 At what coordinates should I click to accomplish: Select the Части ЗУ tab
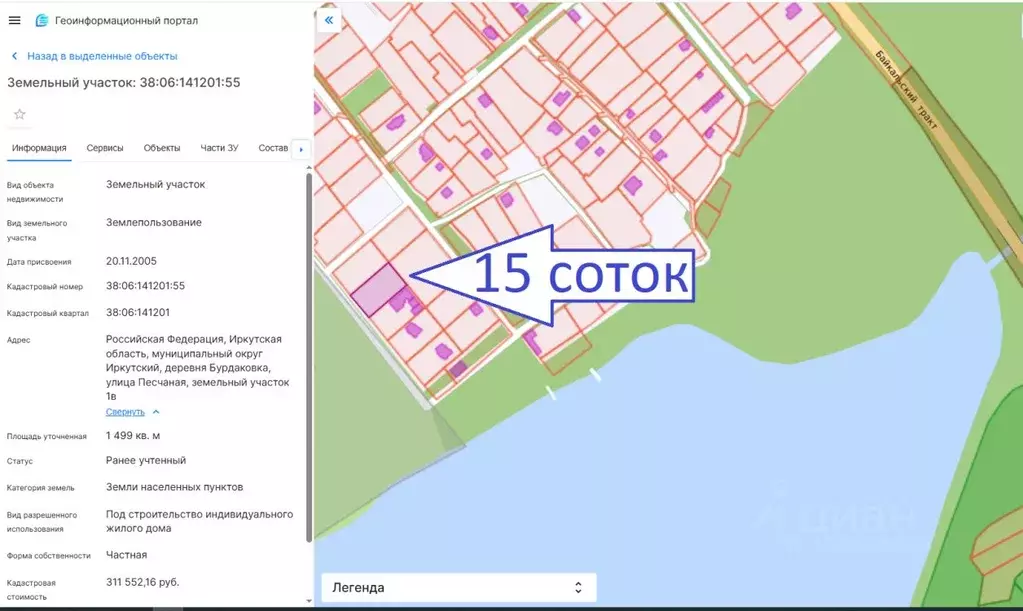(219, 148)
